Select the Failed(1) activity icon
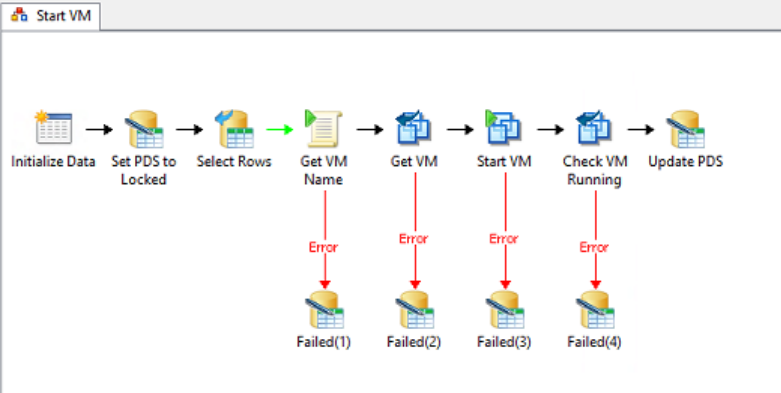 tap(324, 310)
